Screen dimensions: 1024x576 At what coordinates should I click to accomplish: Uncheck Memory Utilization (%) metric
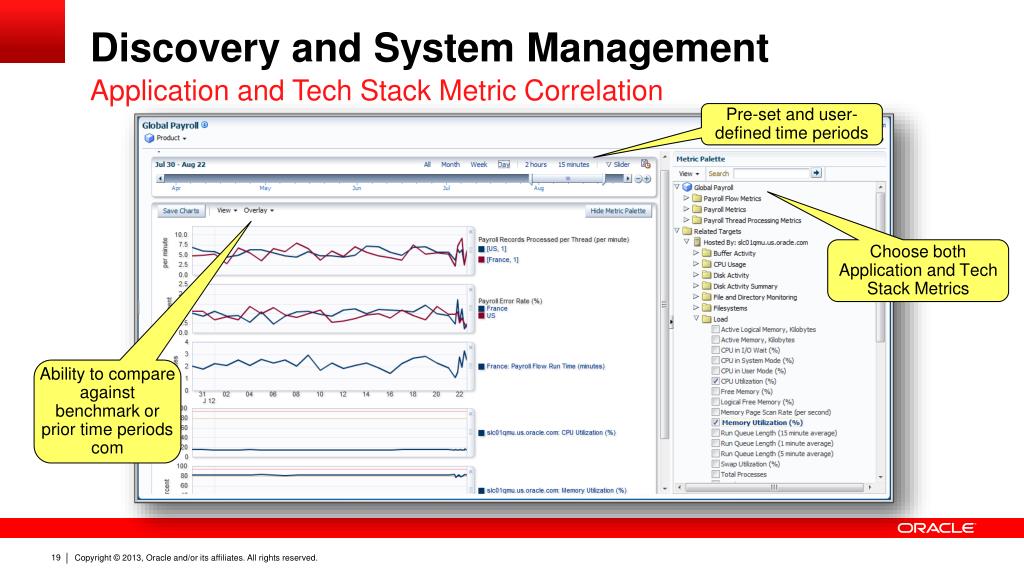tap(716, 423)
